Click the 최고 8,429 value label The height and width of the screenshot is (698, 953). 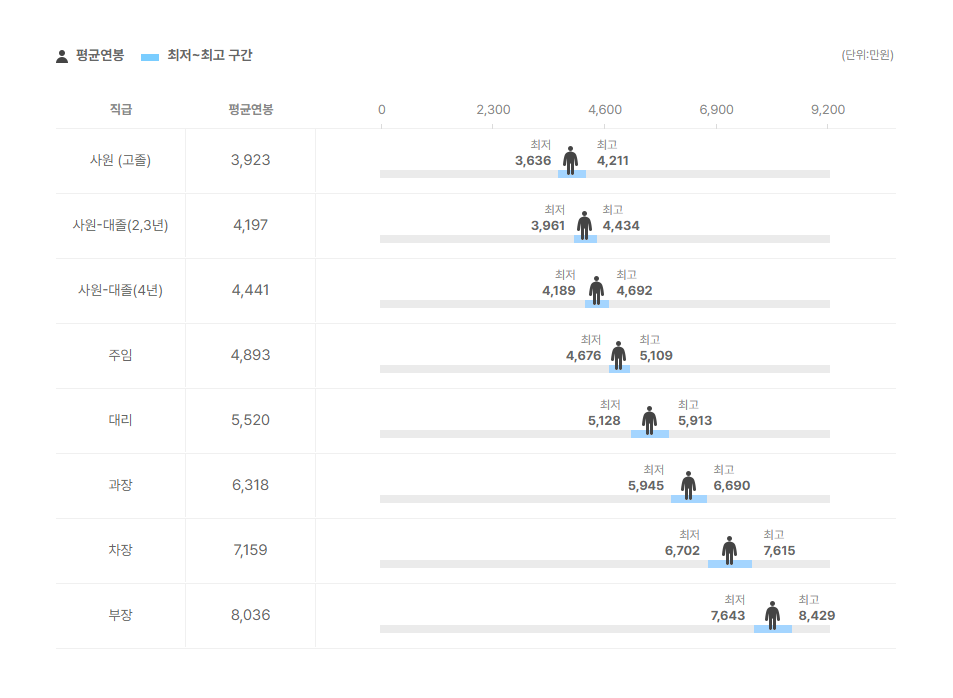(816, 615)
